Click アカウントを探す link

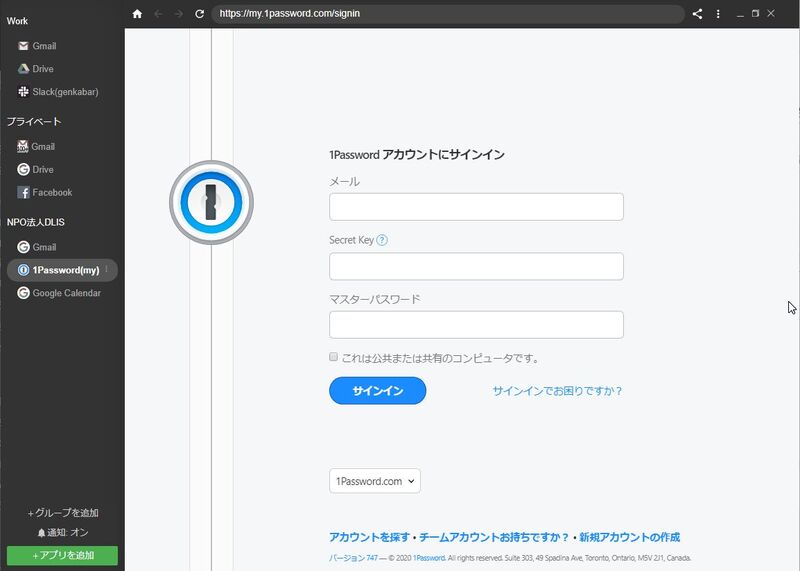click(369, 537)
